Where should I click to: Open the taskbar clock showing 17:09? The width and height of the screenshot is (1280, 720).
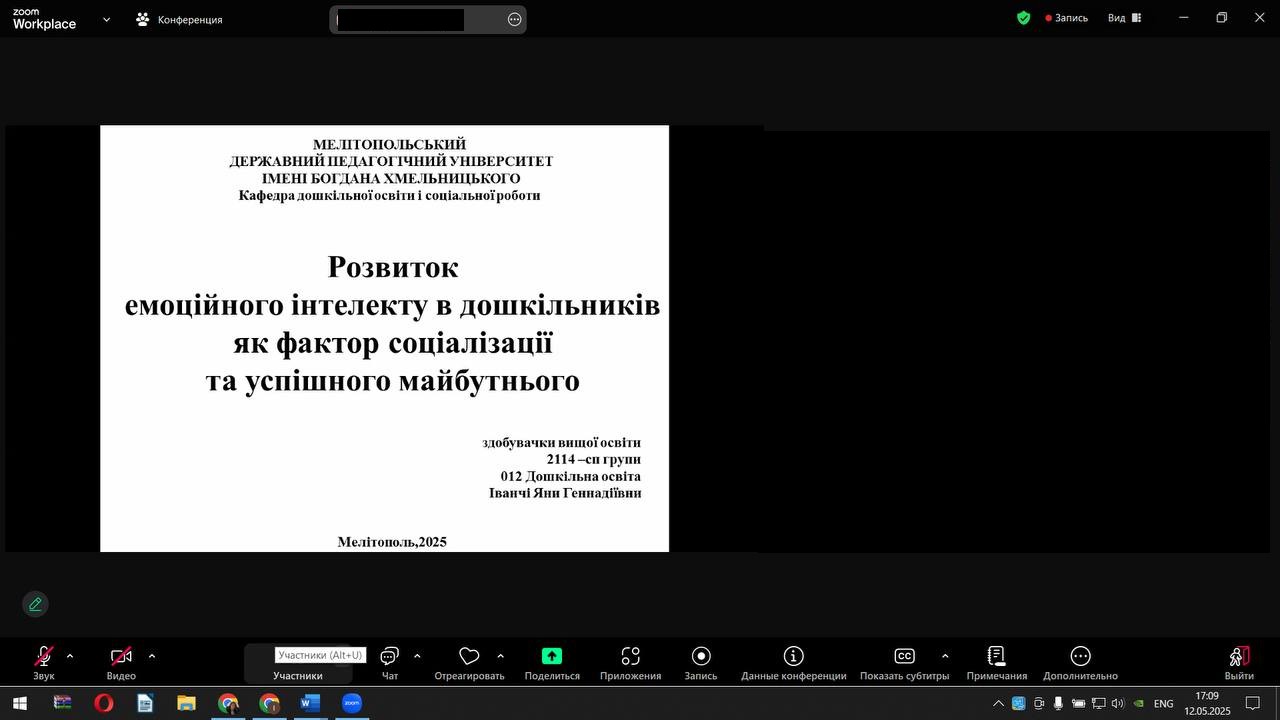(1207, 703)
